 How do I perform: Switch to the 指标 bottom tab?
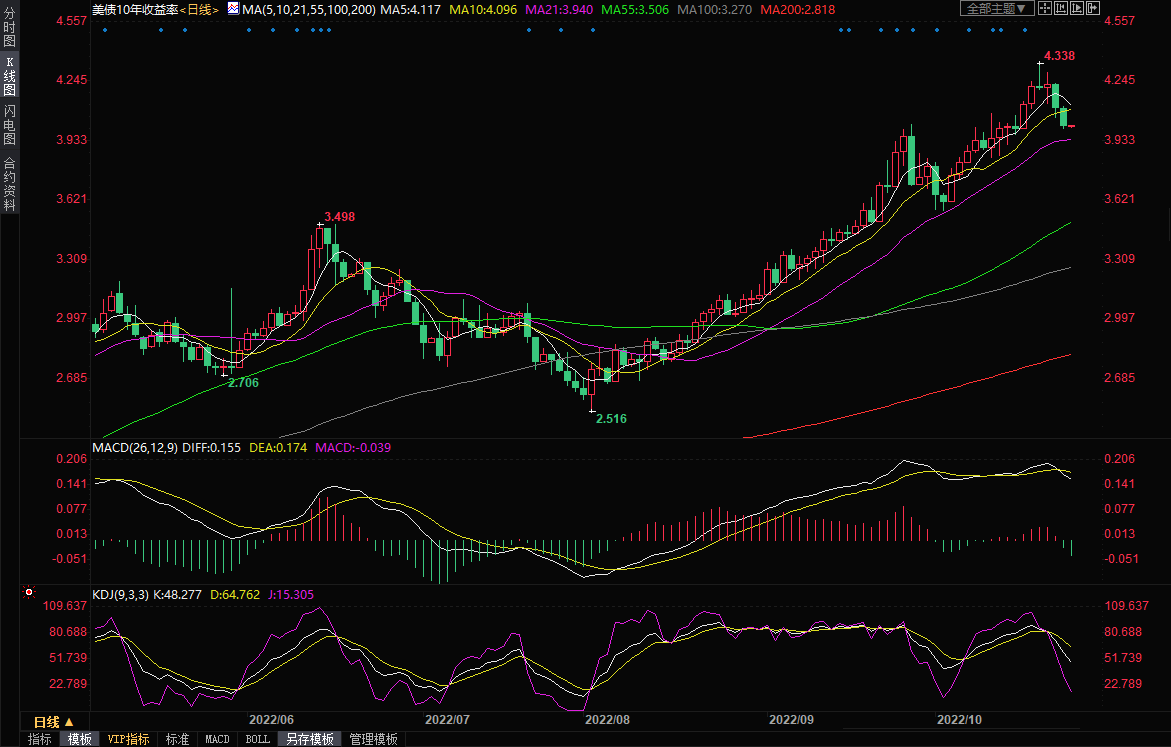pyautogui.click(x=40, y=739)
